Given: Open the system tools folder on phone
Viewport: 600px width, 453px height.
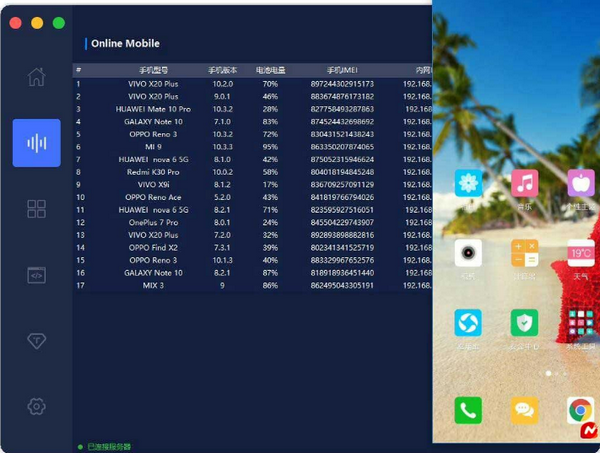Looking at the screenshot, I should [x=581, y=323].
